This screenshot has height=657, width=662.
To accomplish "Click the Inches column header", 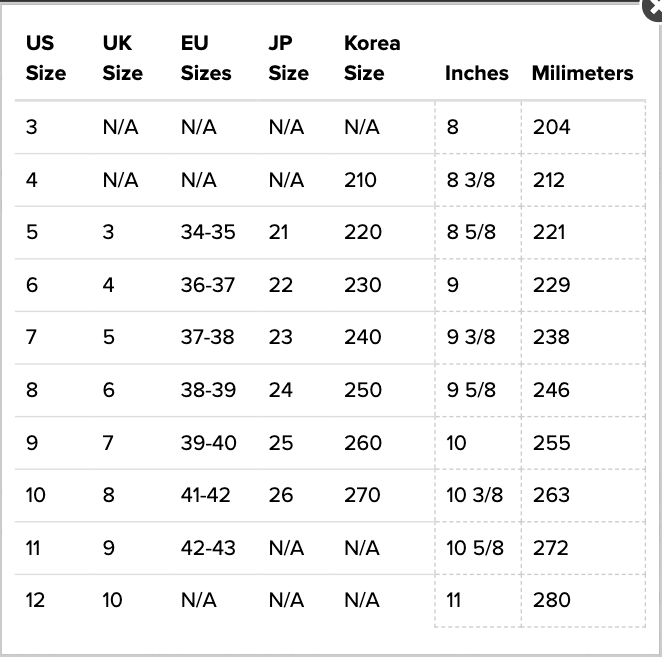I will (476, 73).
